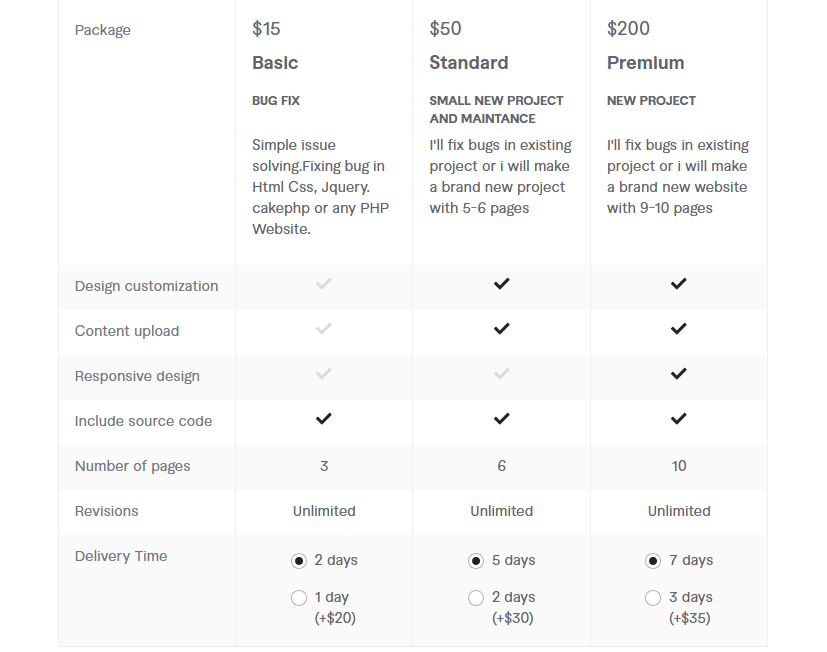The width and height of the screenshot is (827, 652).
Task: Select Premium 7 days delivery option
Action: pyautogui.click(x=653, y=561)
